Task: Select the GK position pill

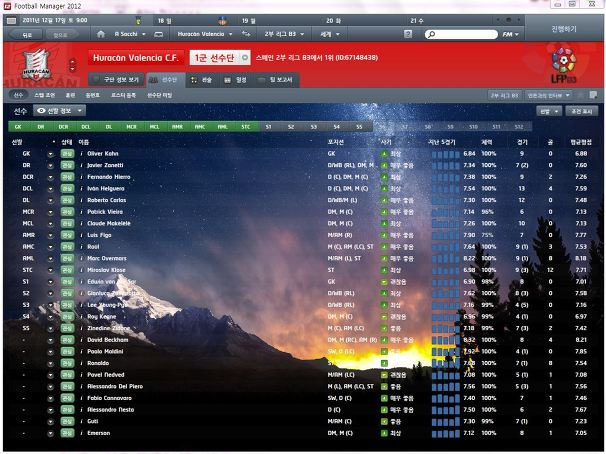Action: (18, 127)
